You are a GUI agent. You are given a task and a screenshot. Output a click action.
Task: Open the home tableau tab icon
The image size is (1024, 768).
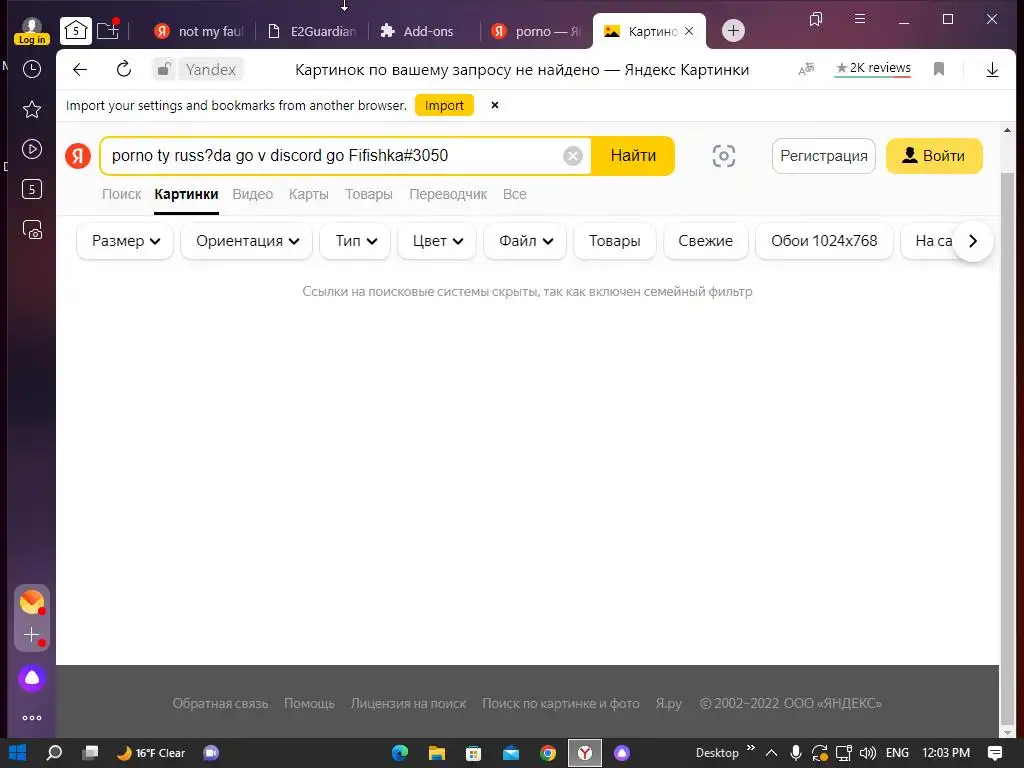[76, 31]
